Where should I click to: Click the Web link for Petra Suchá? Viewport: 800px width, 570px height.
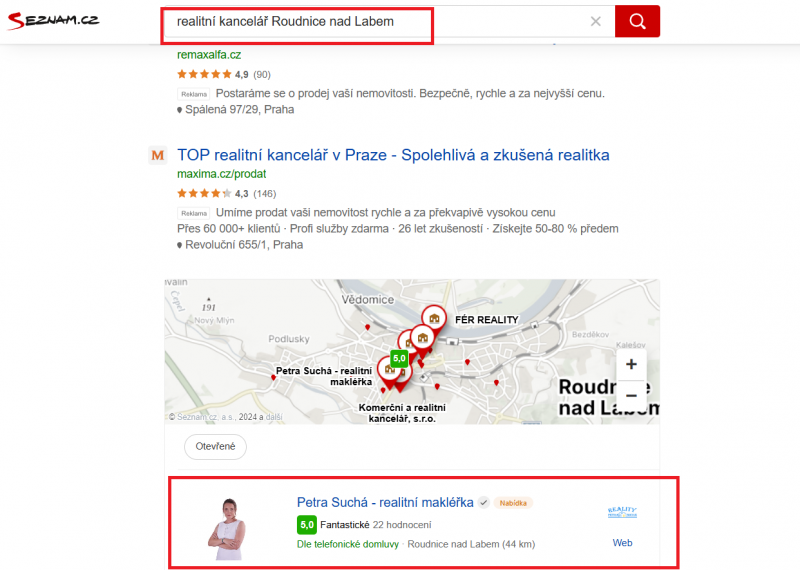(622, 543)
